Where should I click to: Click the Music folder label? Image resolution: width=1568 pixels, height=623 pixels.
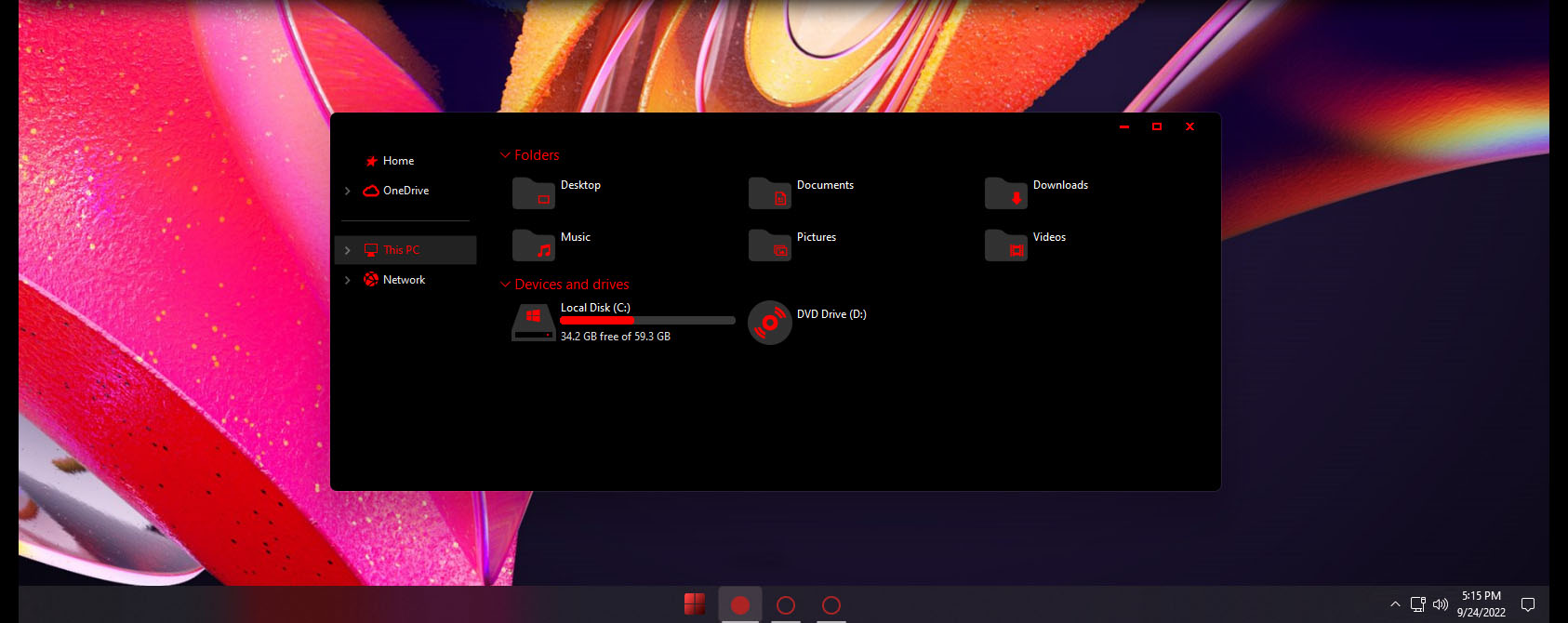pyautogui.click(x=576, y=237)
